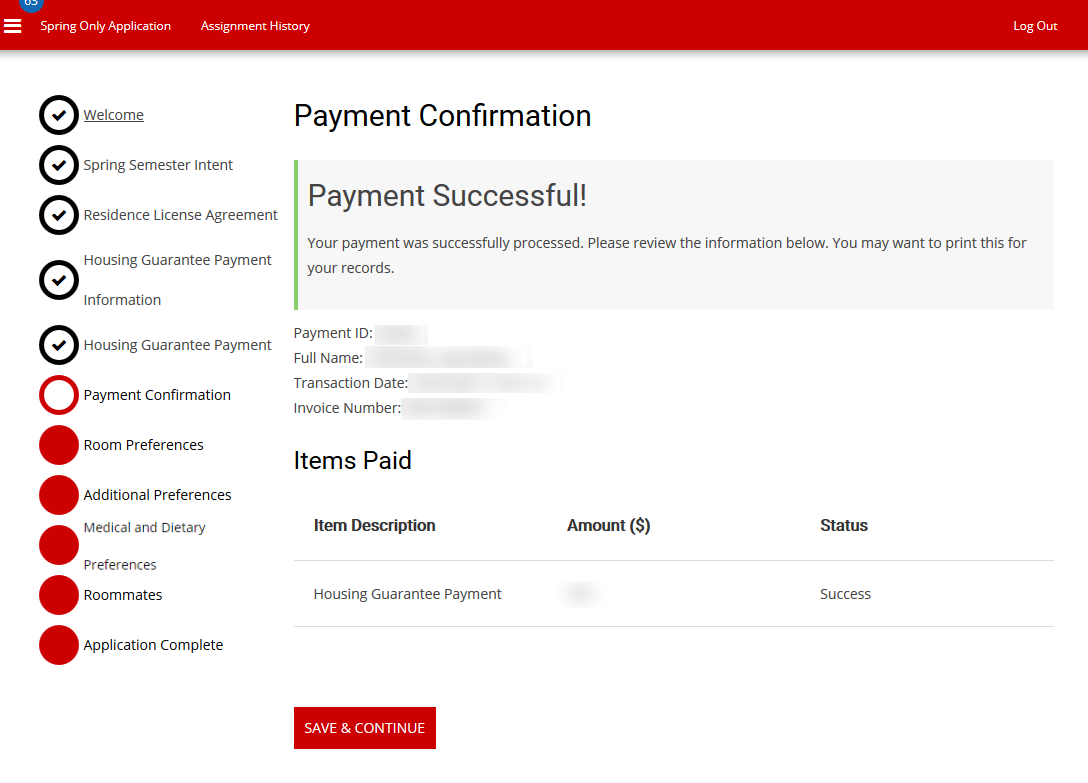Open Spring Only Application menu item

105,26
